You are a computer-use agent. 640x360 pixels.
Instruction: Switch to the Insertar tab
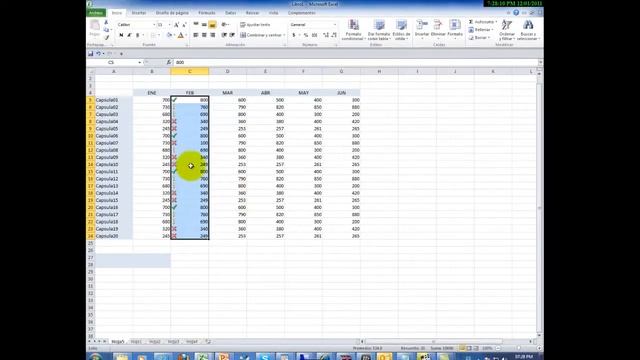coord(139,13)
